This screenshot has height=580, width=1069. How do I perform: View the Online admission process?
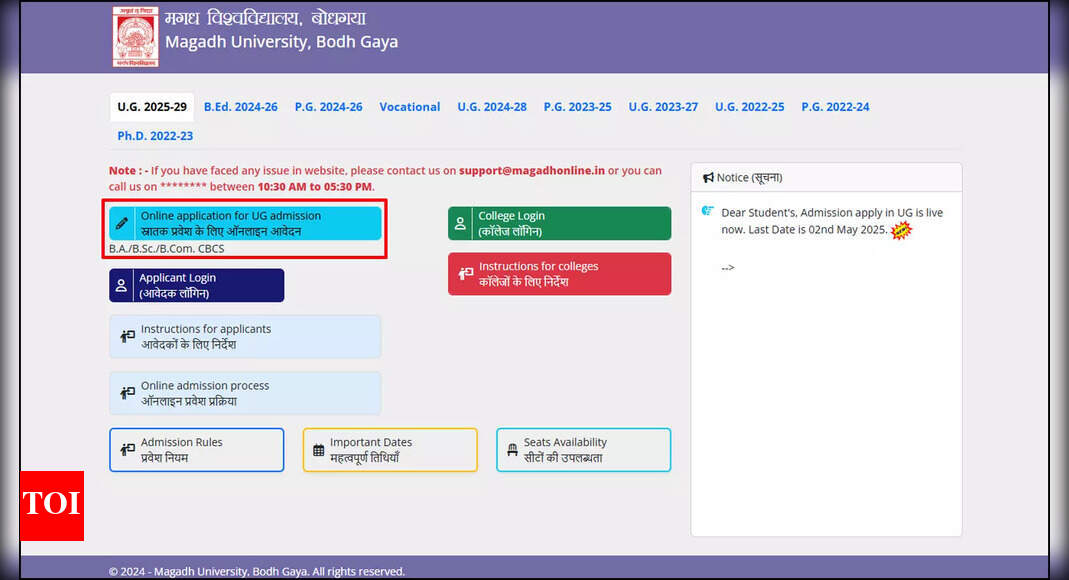point(245,393)
